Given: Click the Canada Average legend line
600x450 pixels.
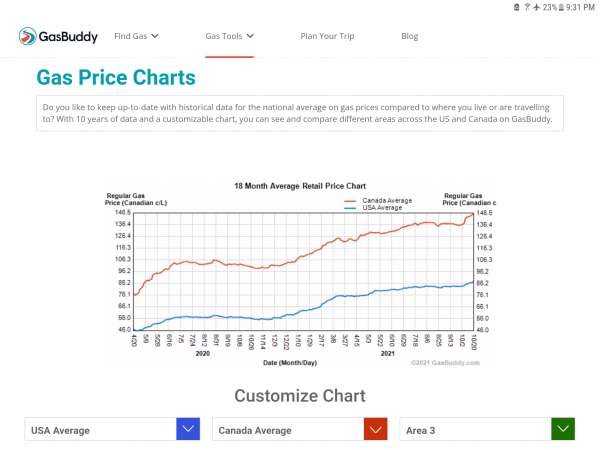Looking at the screenshot, I should (350, 200).
